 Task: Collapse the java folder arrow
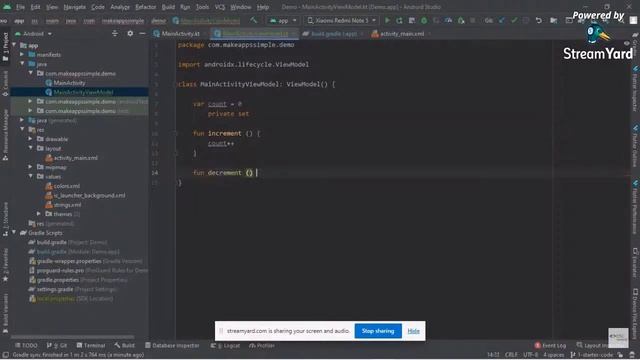point(22,64)
